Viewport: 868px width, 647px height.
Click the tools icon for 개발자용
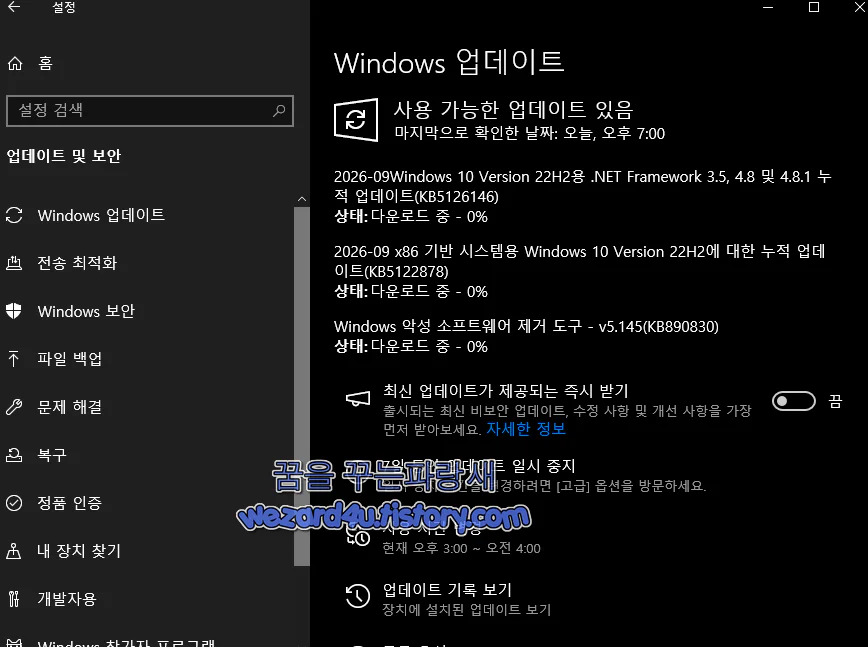point(14,598)
